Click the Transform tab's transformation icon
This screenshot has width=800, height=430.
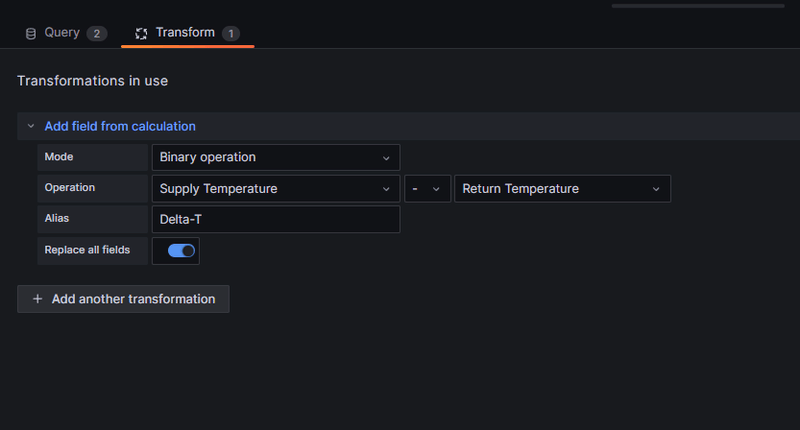pyautogui.click(x=141, y=33)
